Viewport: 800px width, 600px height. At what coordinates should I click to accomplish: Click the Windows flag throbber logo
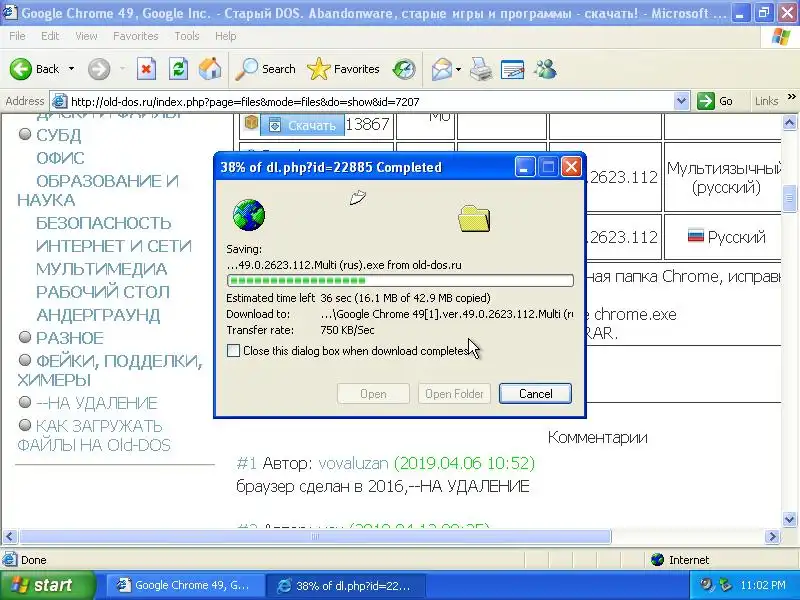tap(781, 37)
